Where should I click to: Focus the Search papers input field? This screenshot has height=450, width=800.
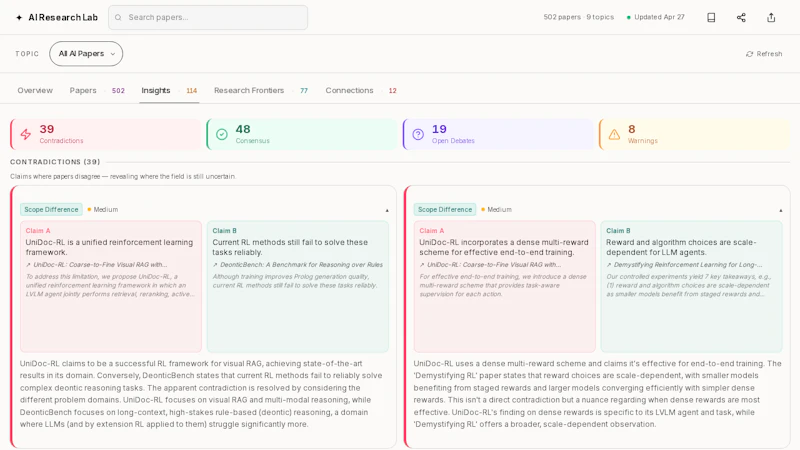(208, 17)
